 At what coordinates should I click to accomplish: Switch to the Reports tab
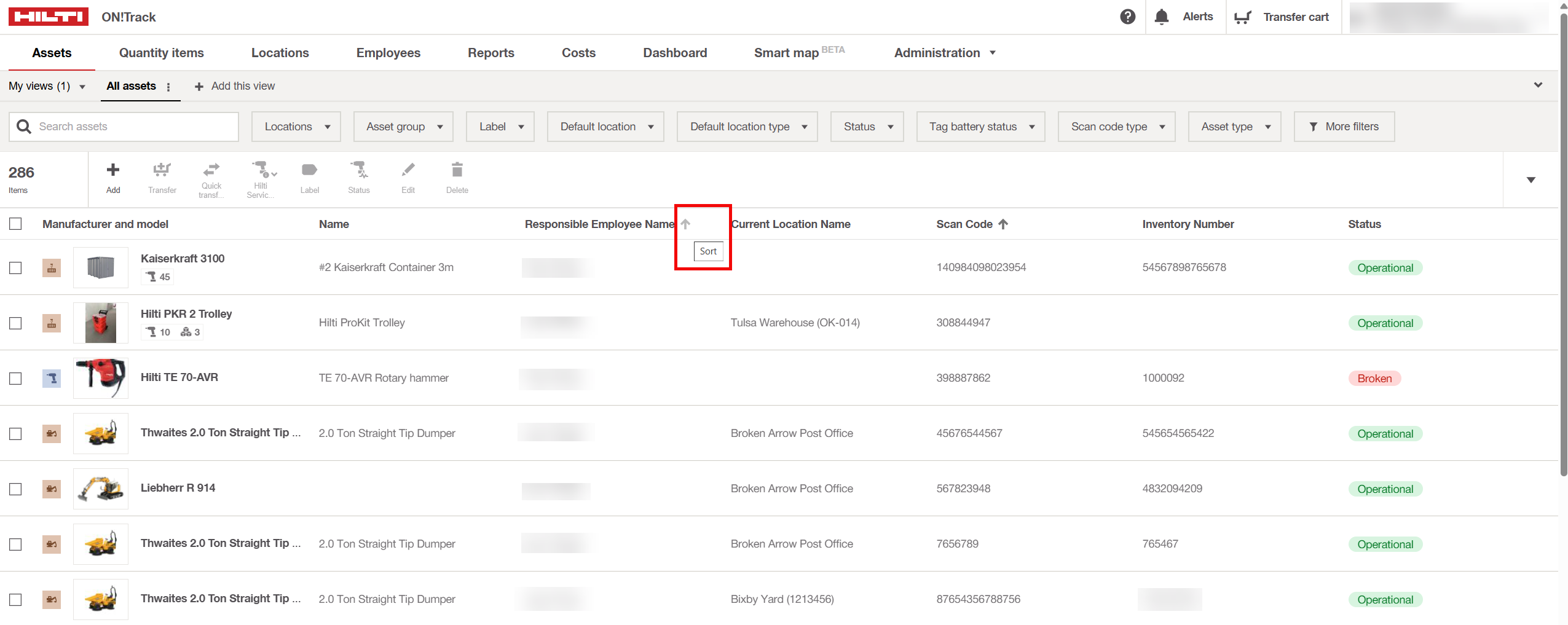491,53
